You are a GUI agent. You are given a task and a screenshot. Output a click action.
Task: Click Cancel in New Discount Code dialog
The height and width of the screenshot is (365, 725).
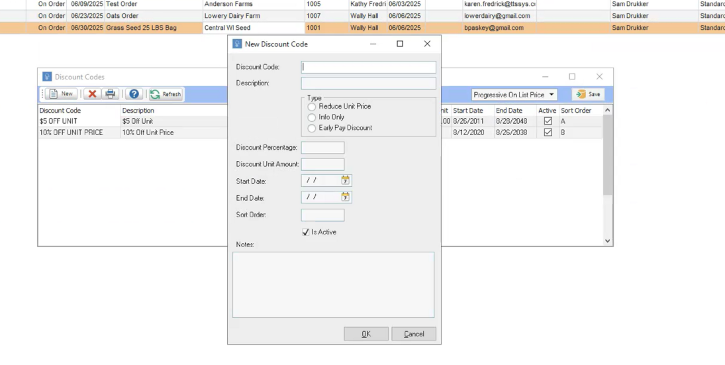click(414, 334)
